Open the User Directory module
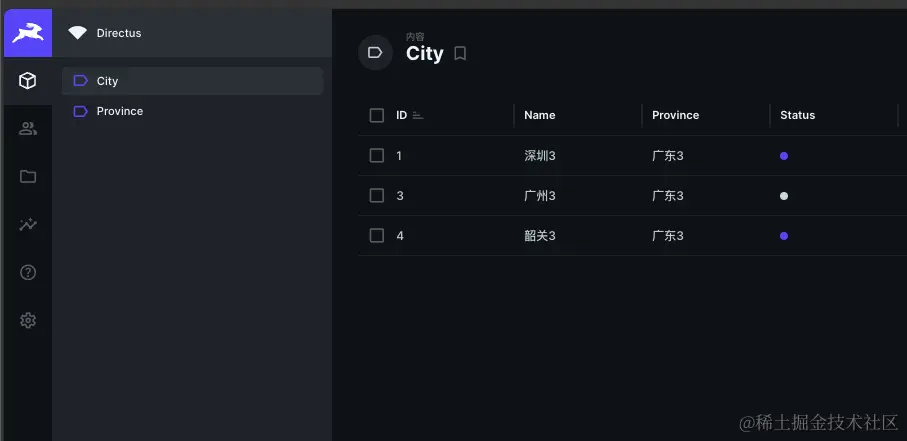This screenshot has height=441, width=907. (28, 128)
